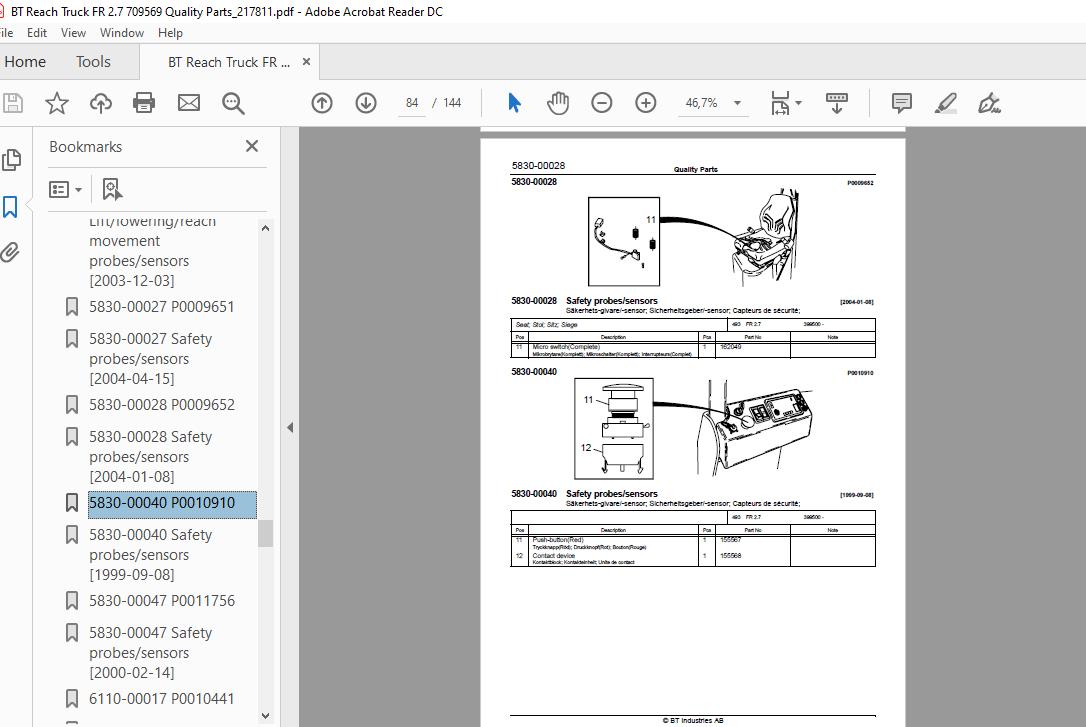Open the sign document pen tool
The width and height of the screenshot is (1086, 727).
coord(989,103)
